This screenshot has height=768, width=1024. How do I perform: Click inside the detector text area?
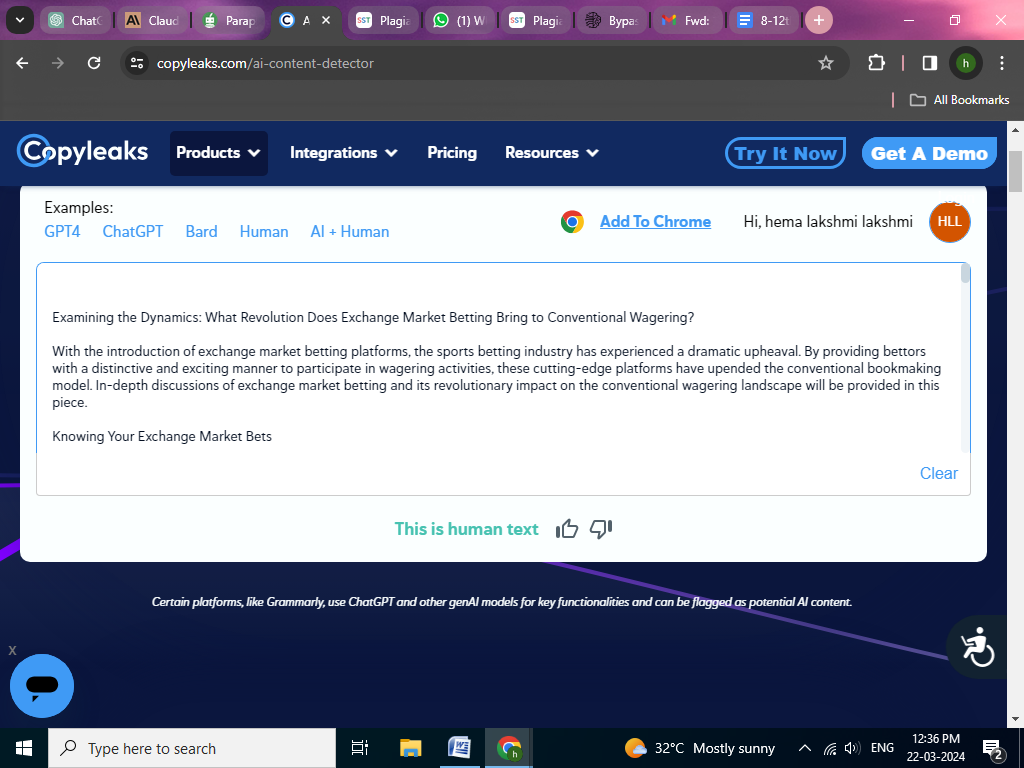click(499, 358)
